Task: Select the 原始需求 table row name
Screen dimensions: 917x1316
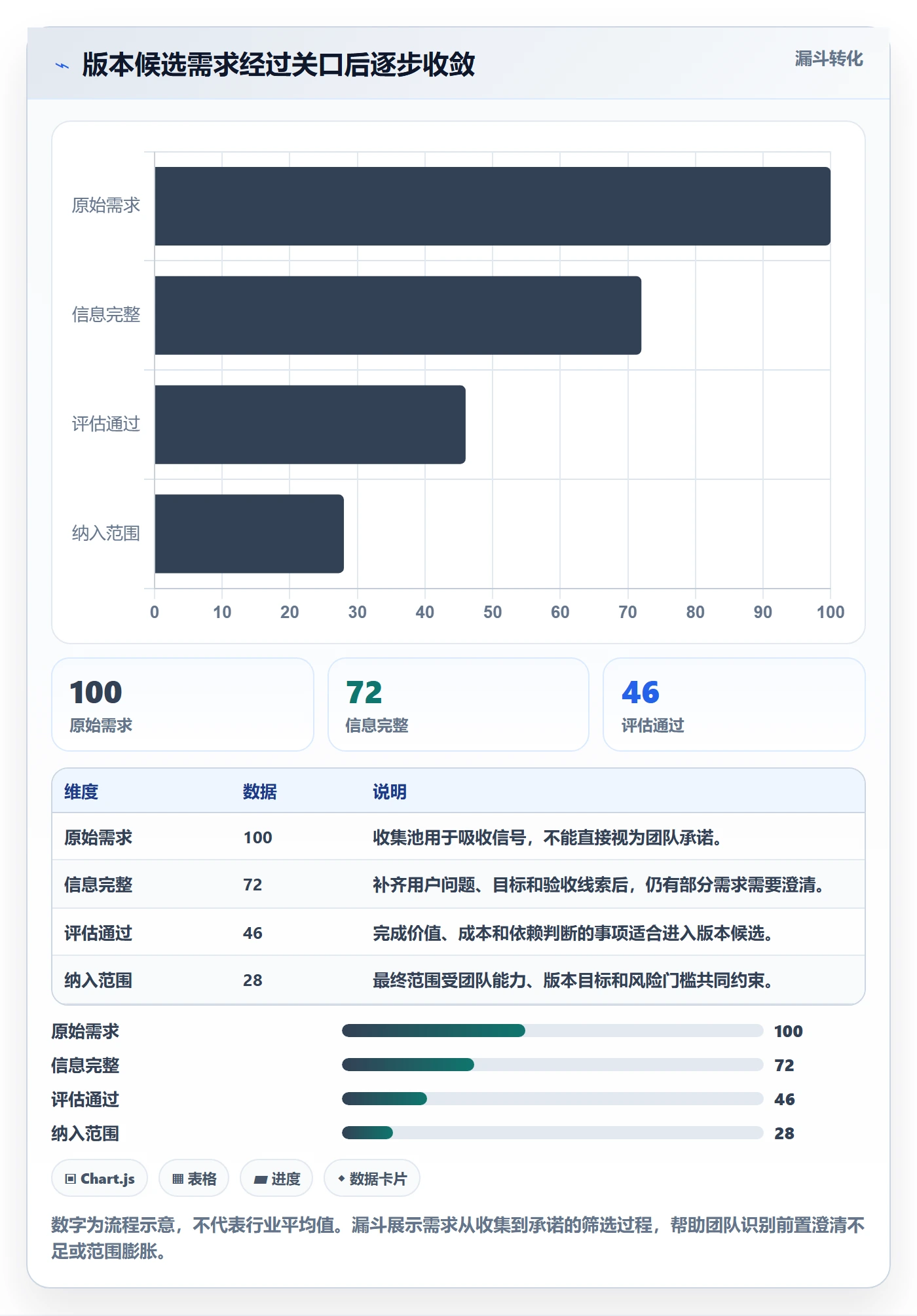Action: coord(98,837)
